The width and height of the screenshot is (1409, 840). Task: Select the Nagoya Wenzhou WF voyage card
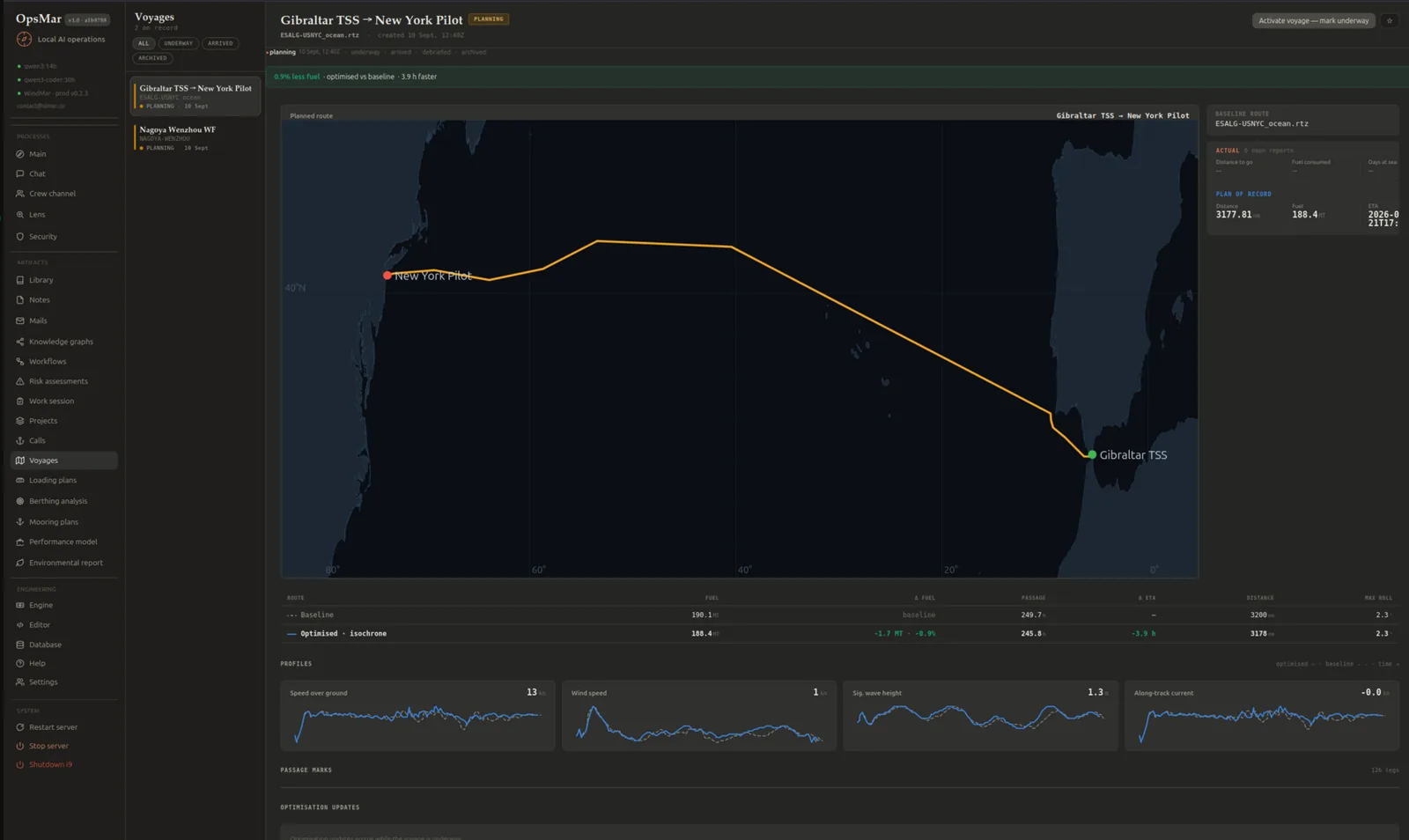point(196,138)
